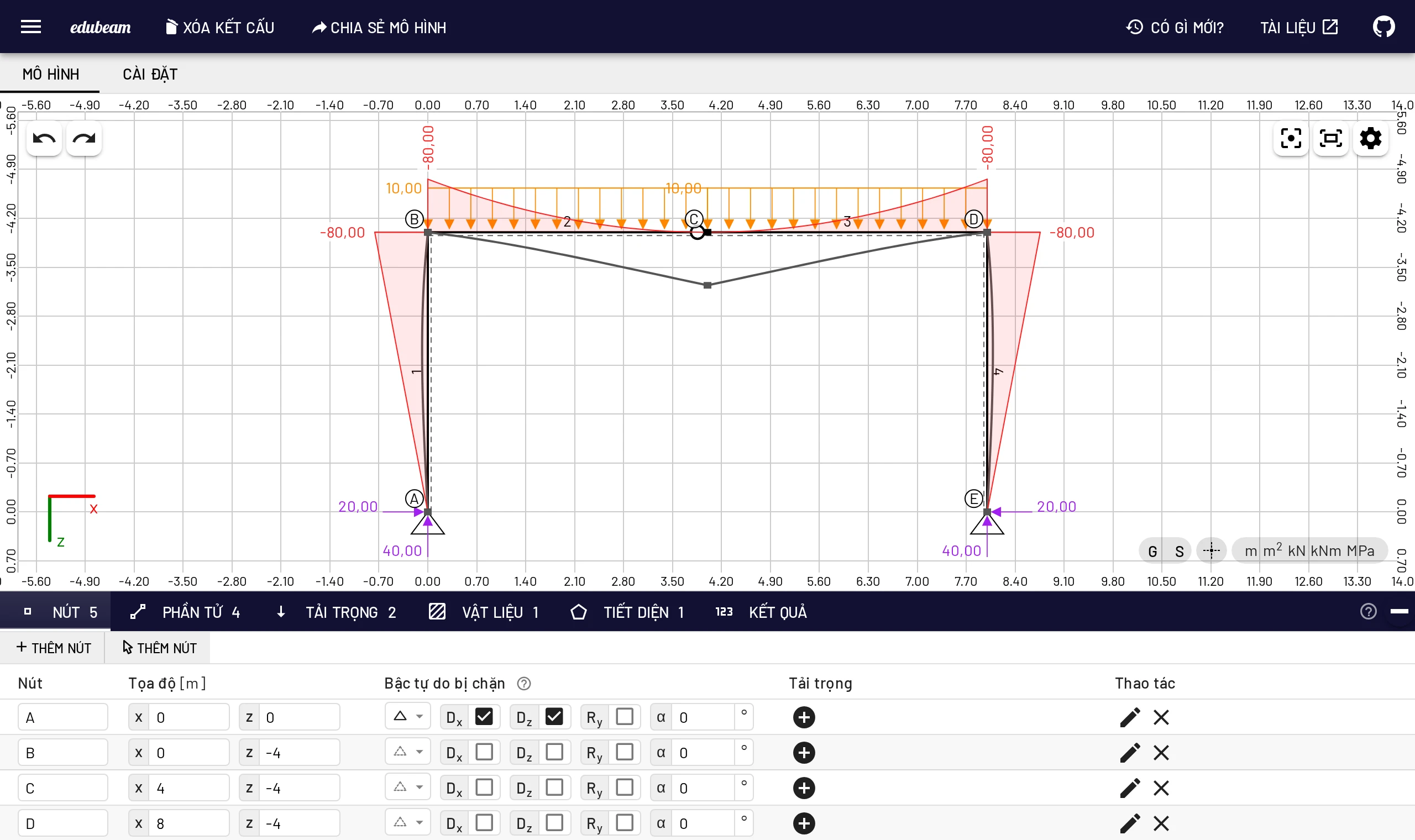This screenshot has height=840, width=1415.
Task: Toggle snap crosshair button
Action: 1211,550
